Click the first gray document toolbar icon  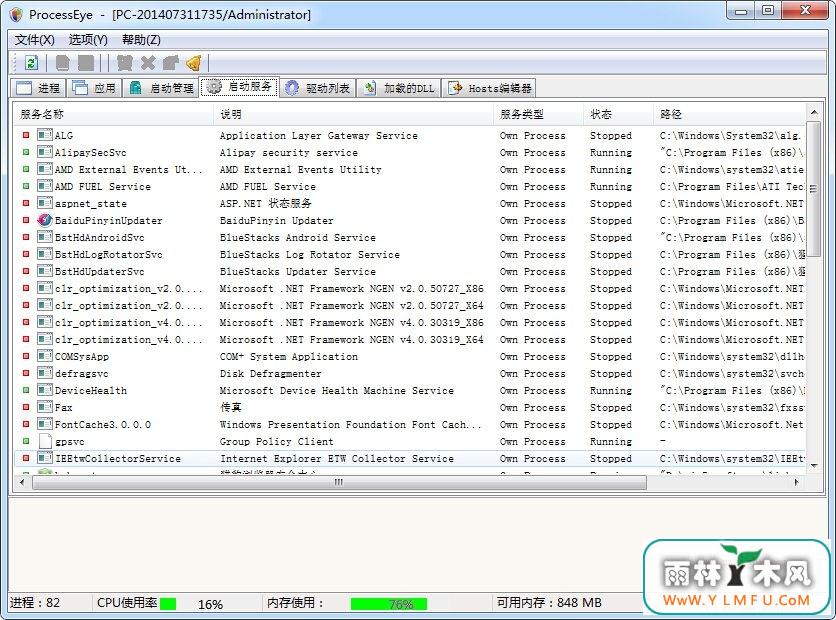coord(62,63)
